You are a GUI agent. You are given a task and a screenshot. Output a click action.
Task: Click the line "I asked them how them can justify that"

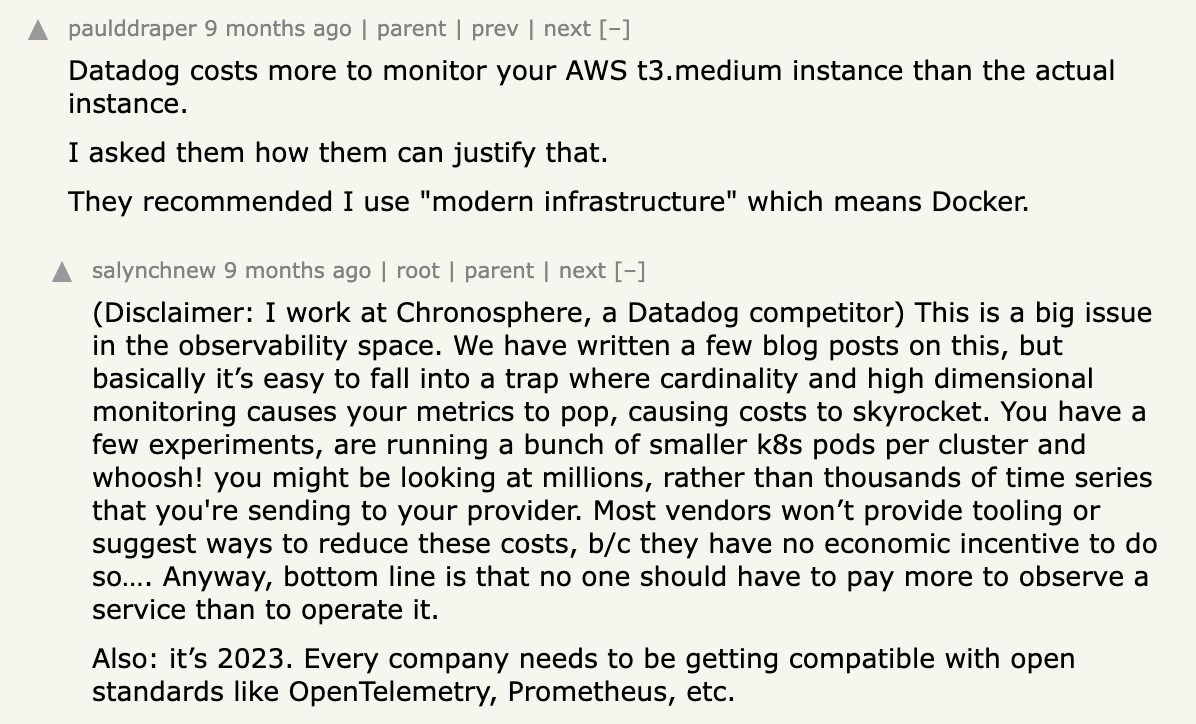[x=338, y=153]
